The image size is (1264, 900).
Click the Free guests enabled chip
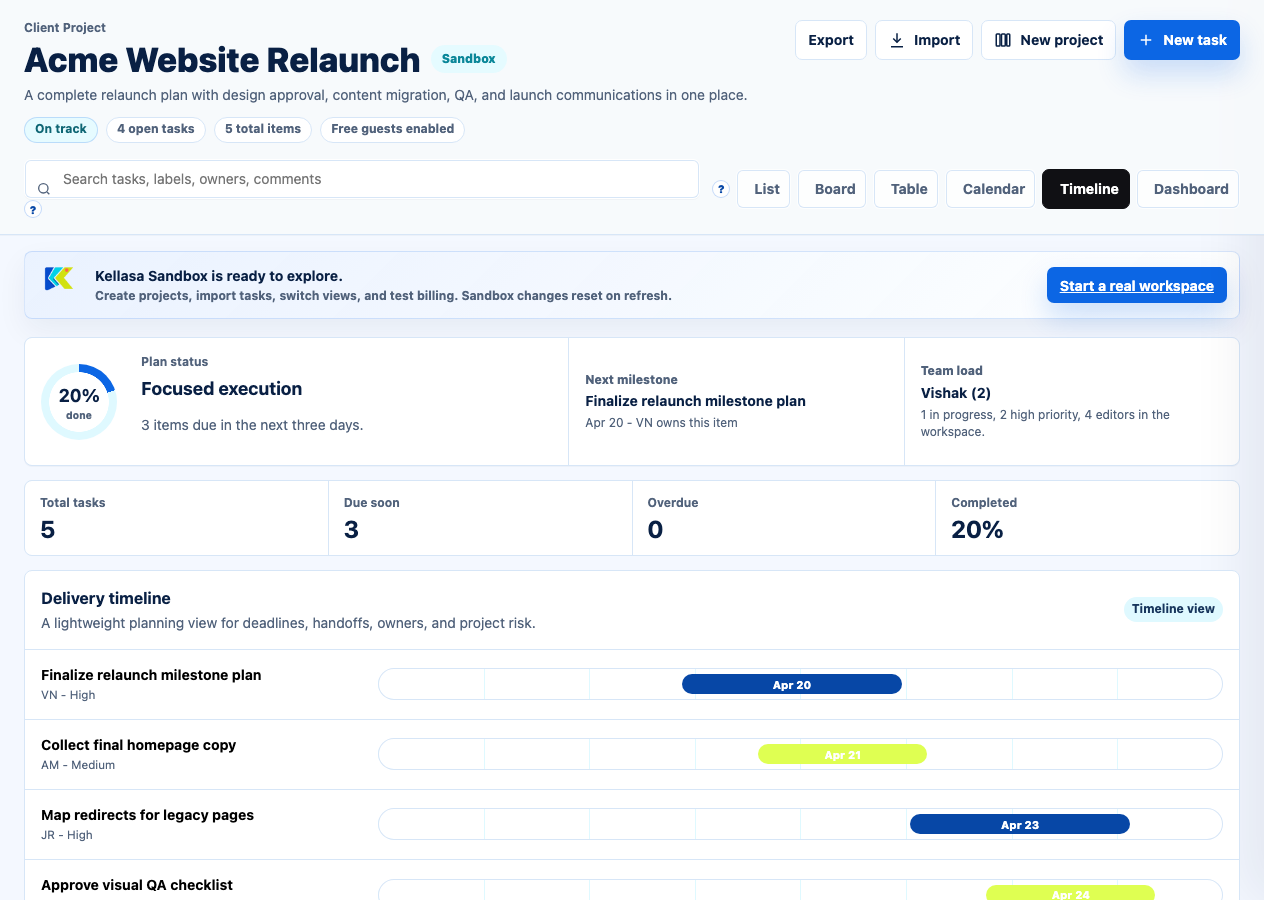click(392, 129)
